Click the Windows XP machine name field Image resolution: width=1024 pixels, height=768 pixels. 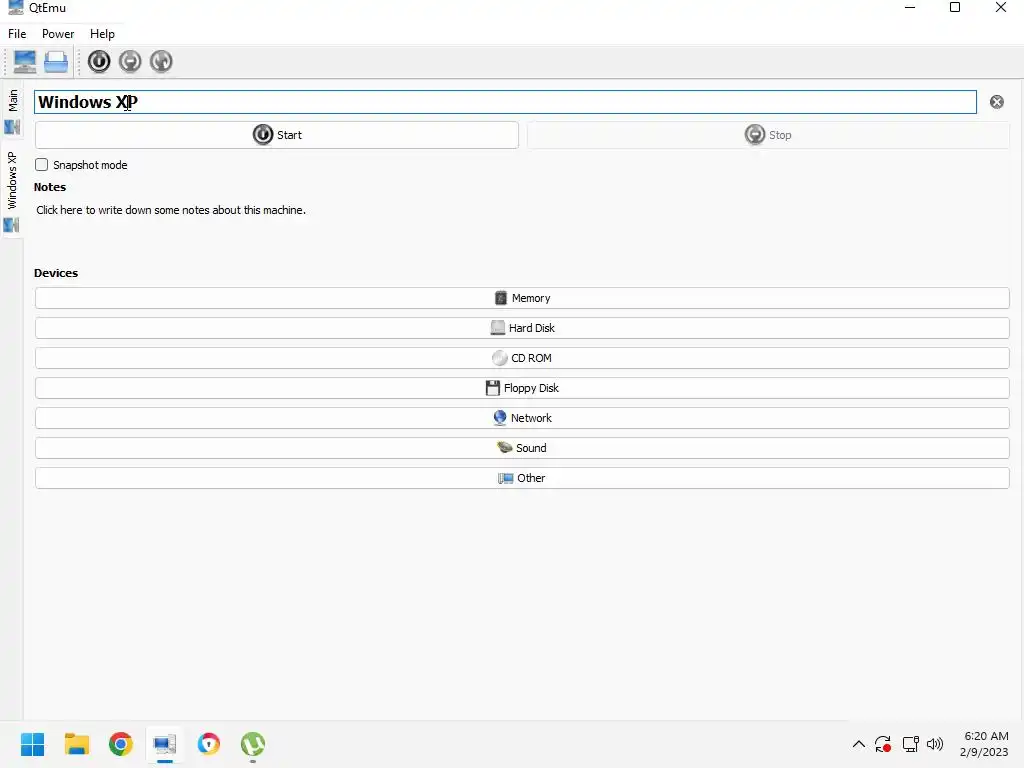(505, 102)
